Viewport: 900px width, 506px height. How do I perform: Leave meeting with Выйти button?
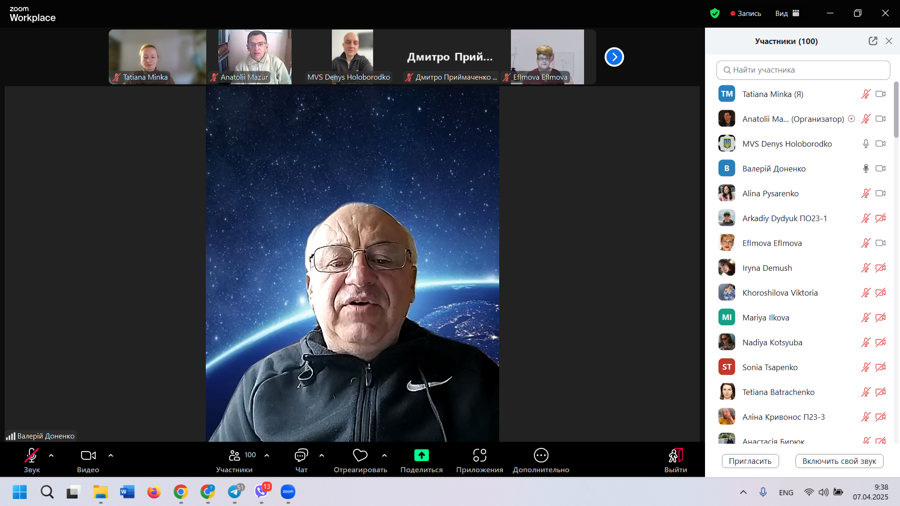point(676,460)
